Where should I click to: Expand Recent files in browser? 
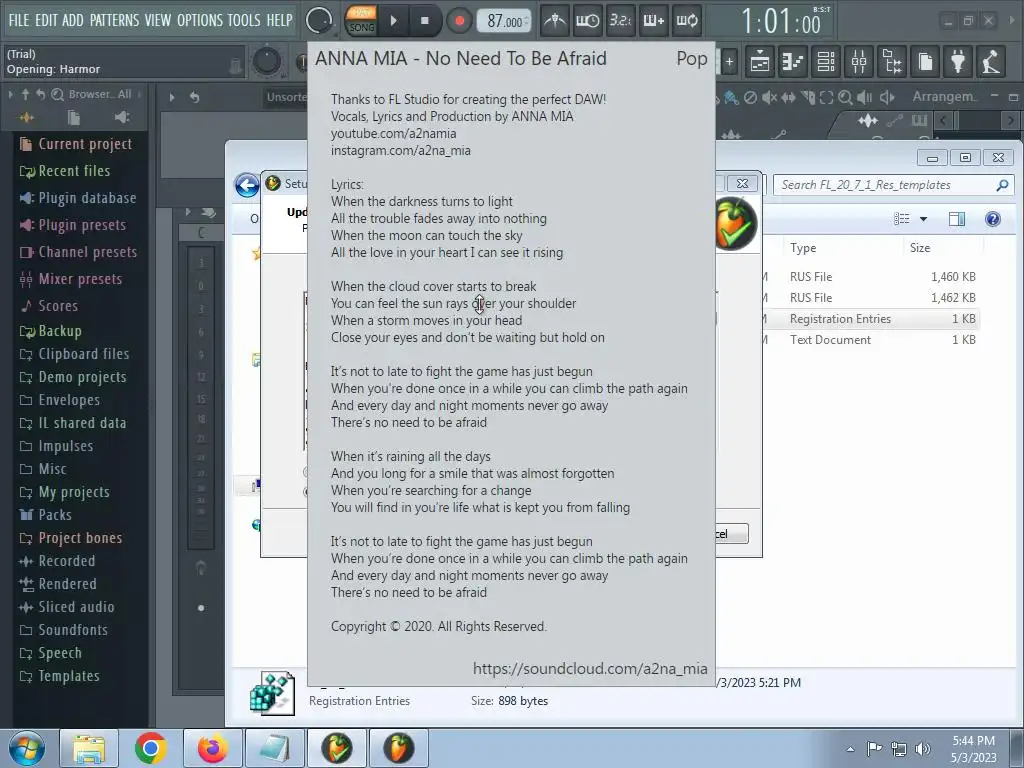click(x=65, y=171)
